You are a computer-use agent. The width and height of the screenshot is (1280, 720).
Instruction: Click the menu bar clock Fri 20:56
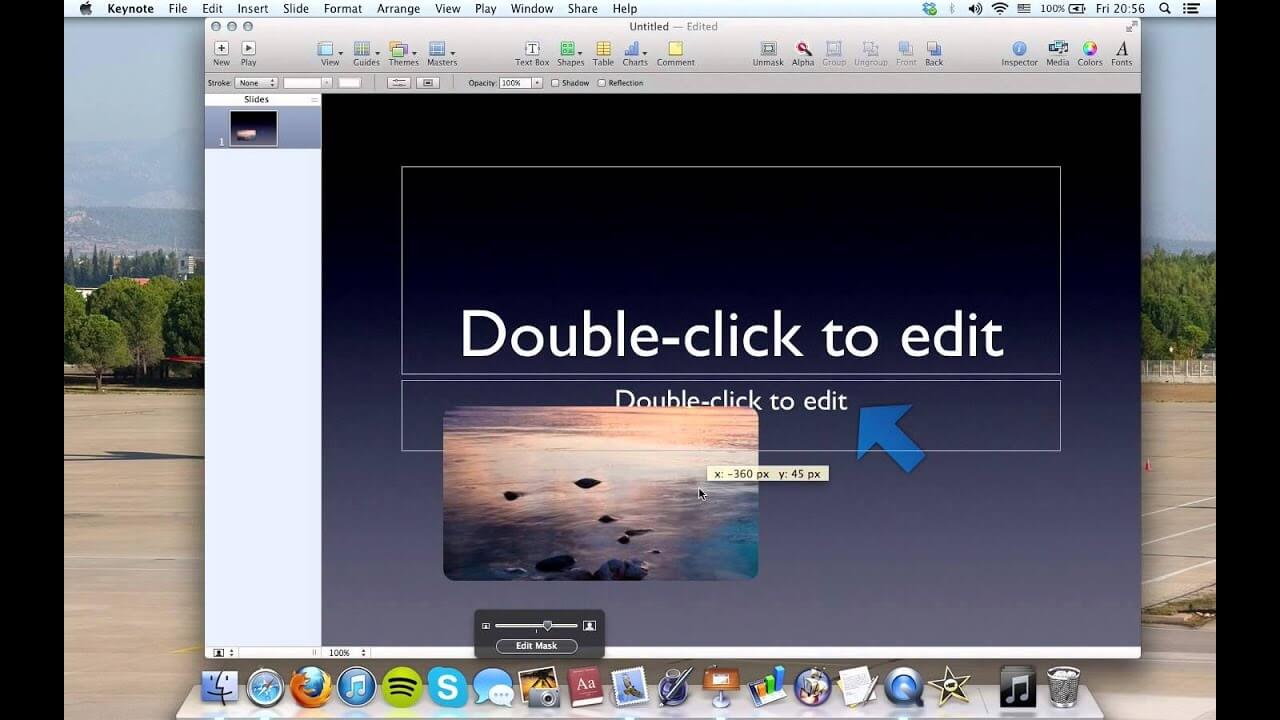click(1119, 9)
